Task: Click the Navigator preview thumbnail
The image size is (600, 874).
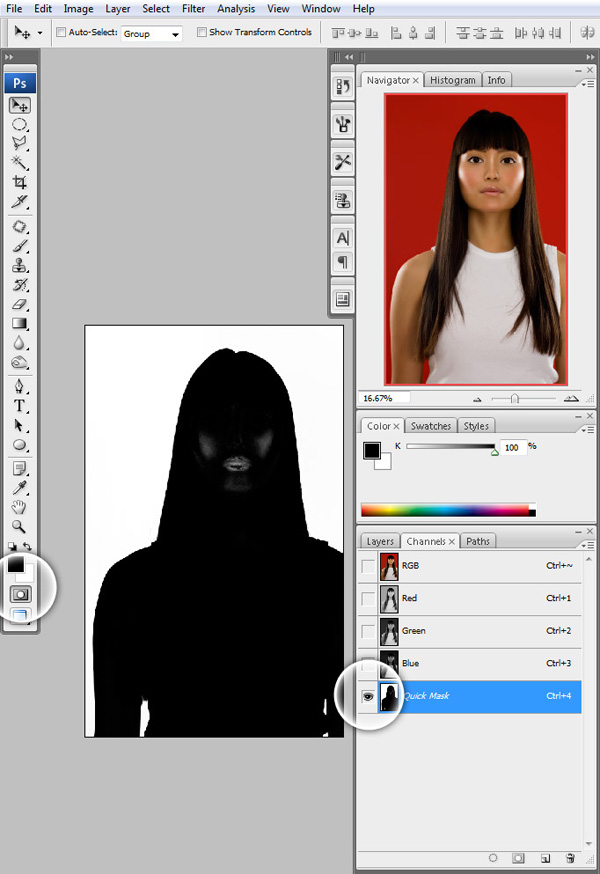Action: [x=476, y=239]
